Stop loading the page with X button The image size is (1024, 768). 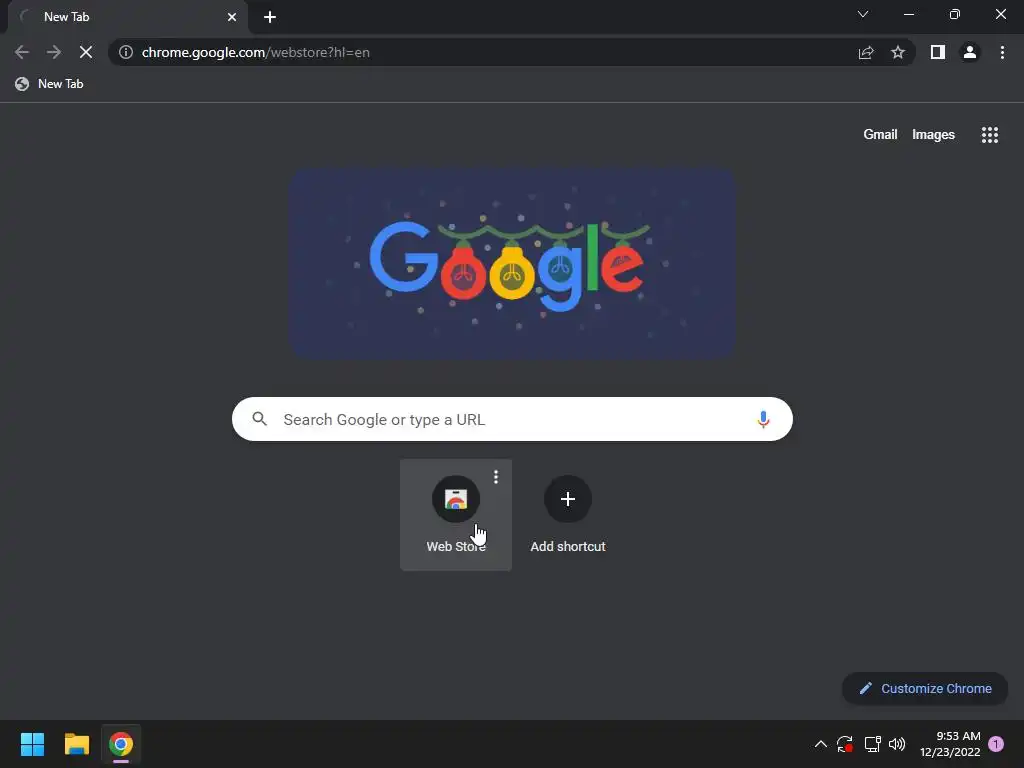tap(86, 52)
